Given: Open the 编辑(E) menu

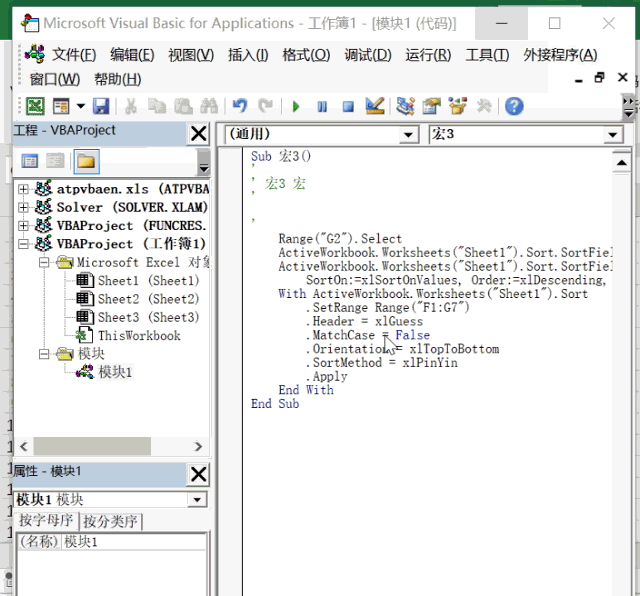Looking at the screenshot, I should tap(132, 55).
